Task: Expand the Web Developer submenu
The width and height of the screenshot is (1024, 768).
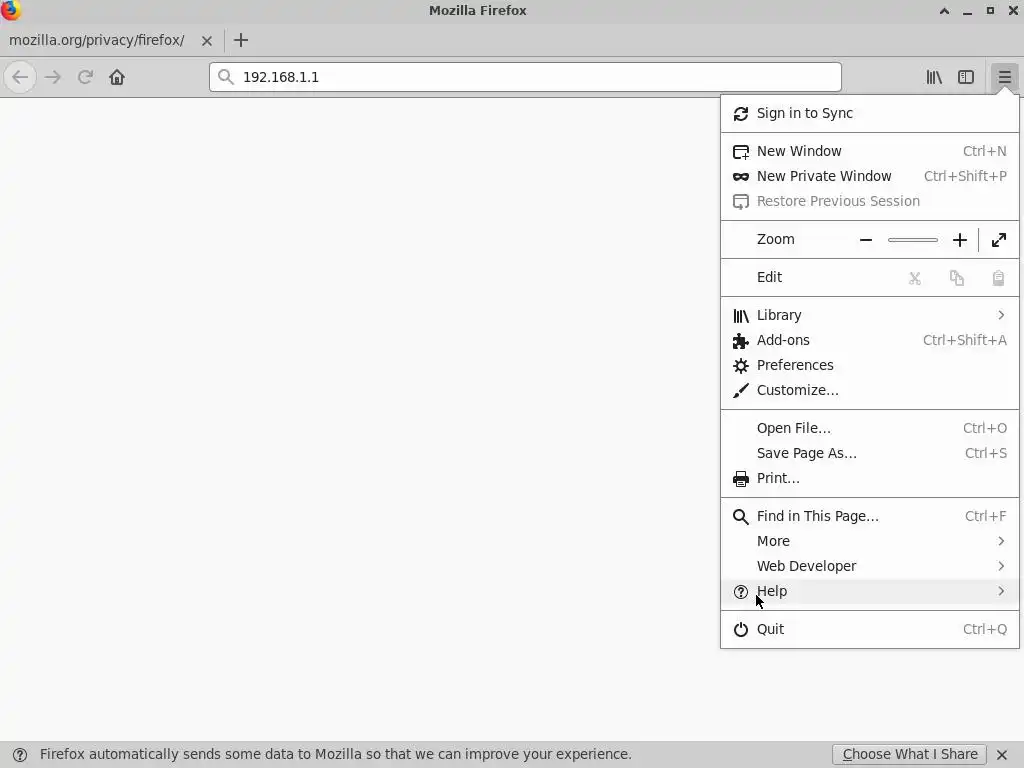Action: click(869, 566)
